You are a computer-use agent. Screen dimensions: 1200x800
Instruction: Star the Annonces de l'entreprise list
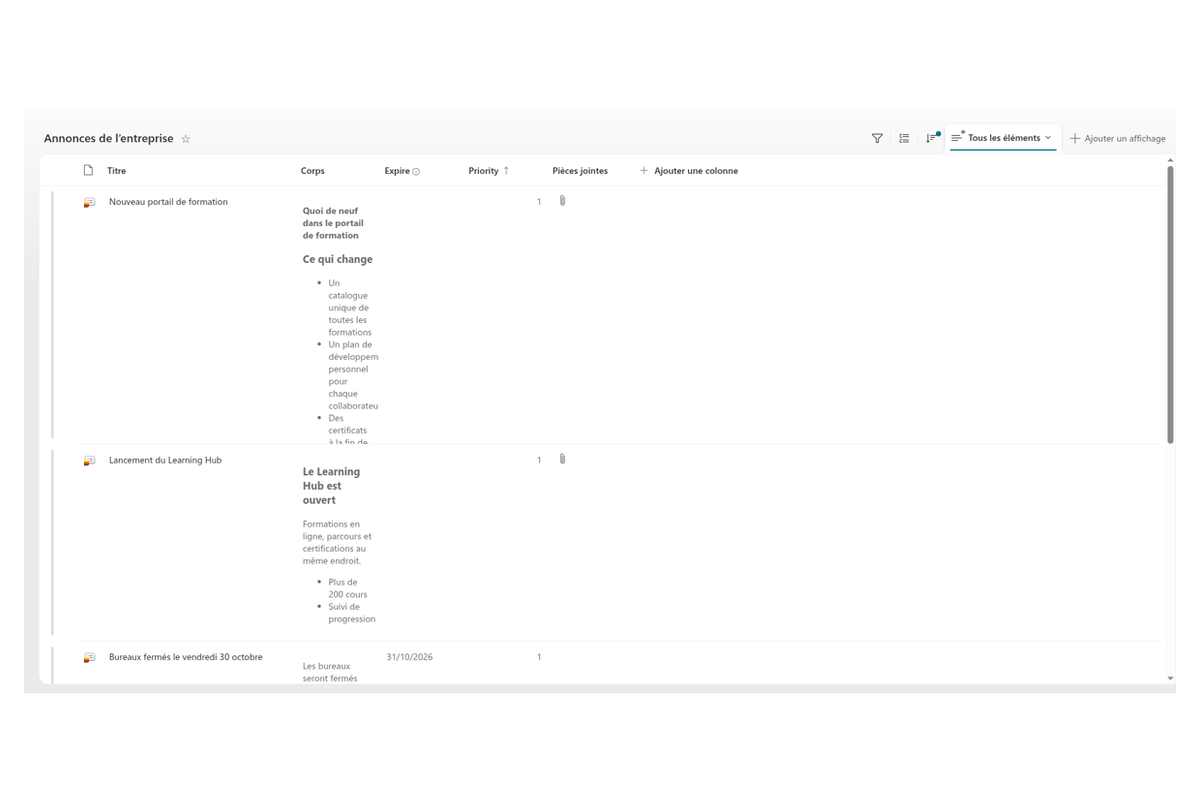[x=186, y=139]
